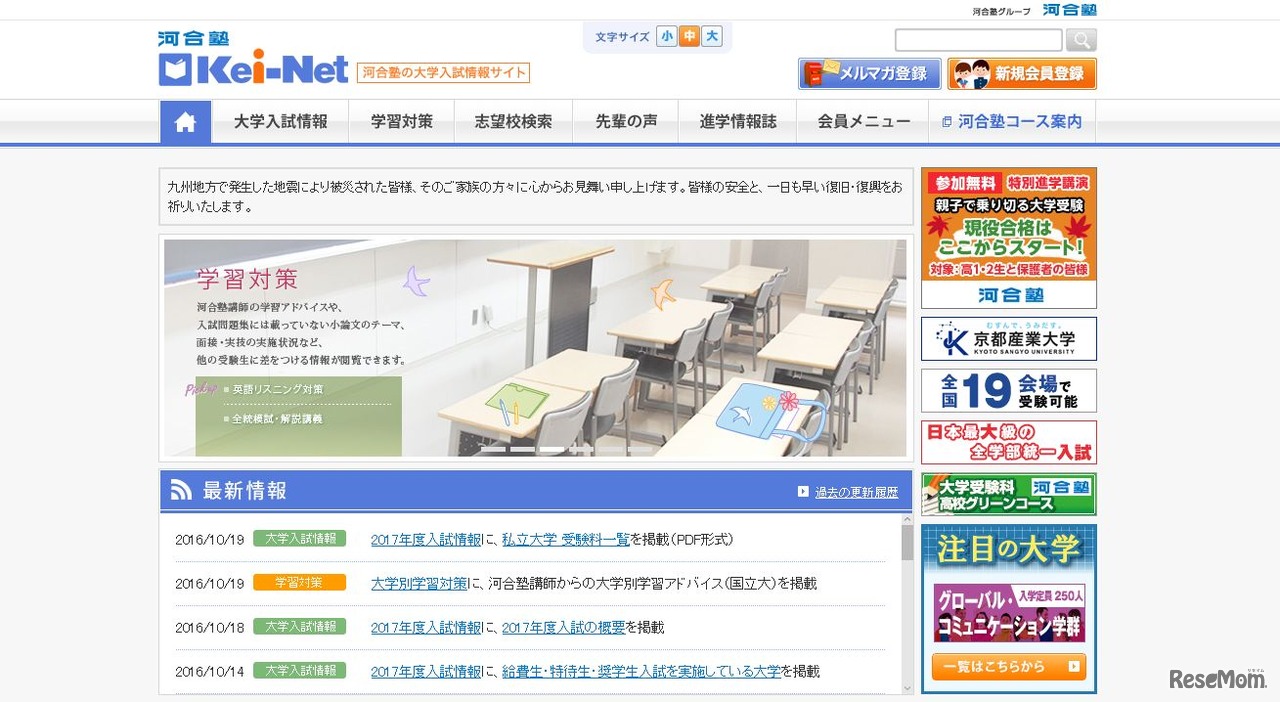Click the orange 学習対策 category tag
1280x702 pixels.
(299, 582)
